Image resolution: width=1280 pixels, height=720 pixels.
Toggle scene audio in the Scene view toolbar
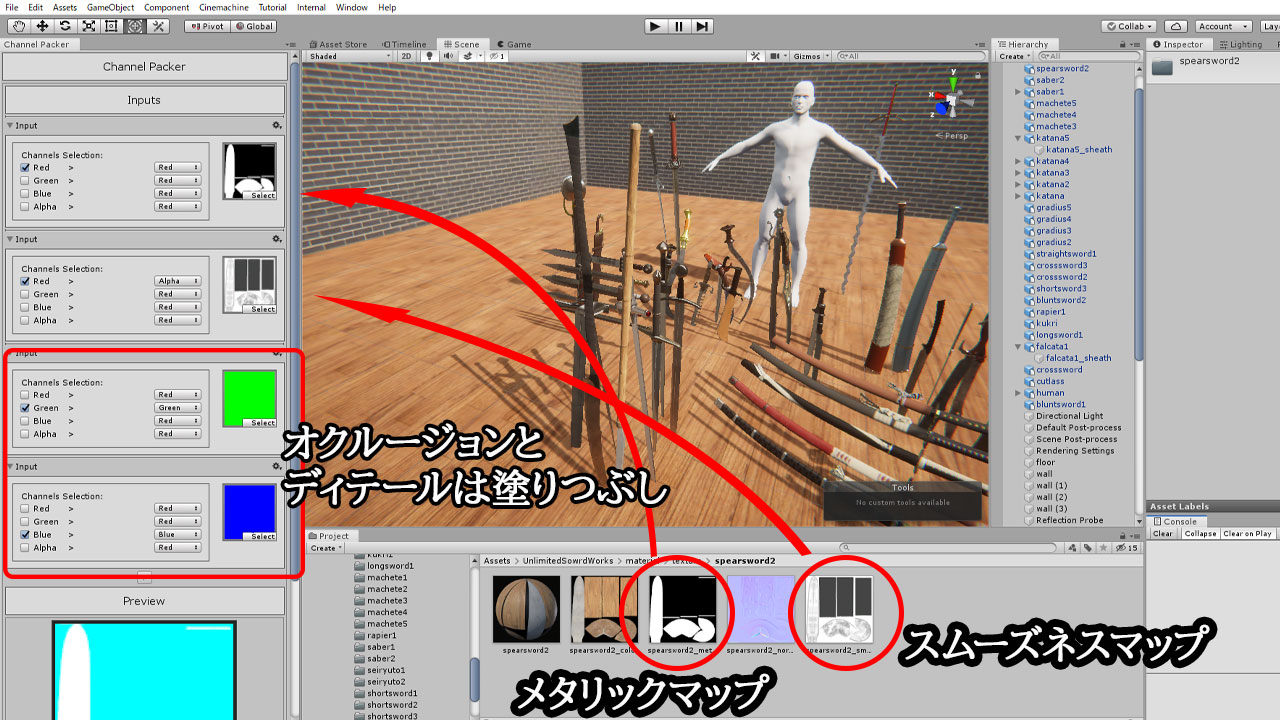click(446, 56)
